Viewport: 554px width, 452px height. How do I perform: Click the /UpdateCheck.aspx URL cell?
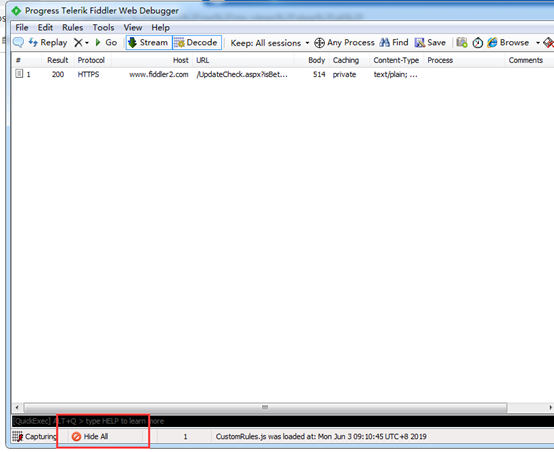242,75
